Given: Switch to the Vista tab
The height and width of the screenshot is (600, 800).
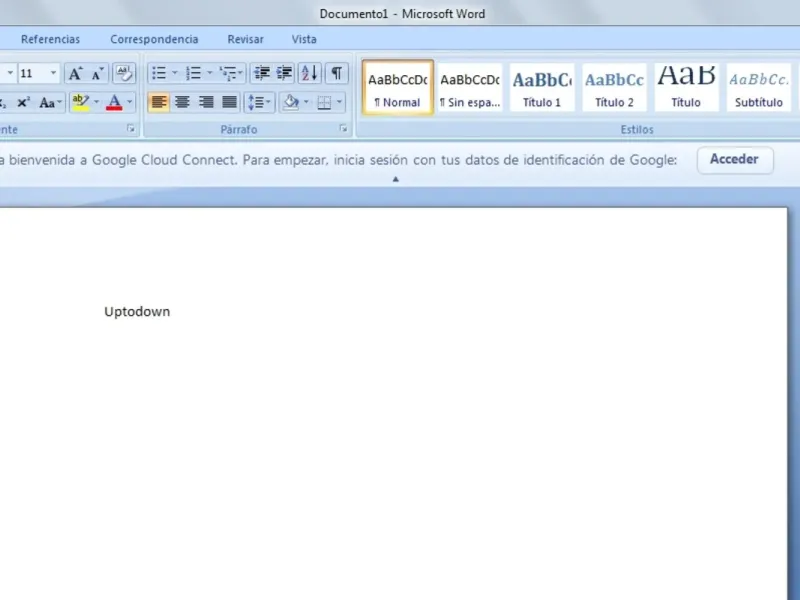Looking at the screenshot, I should pos(304,39).
